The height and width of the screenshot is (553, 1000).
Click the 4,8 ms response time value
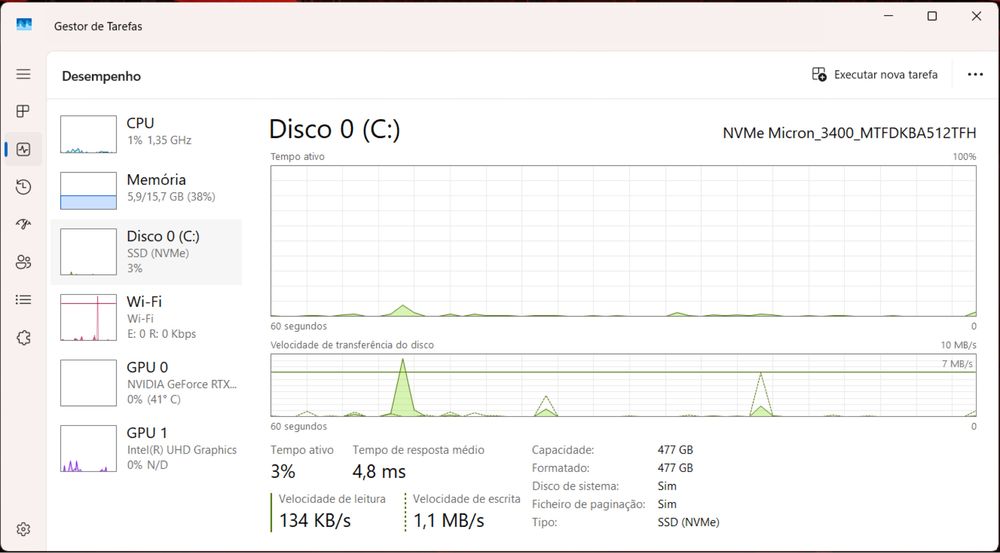379,472
